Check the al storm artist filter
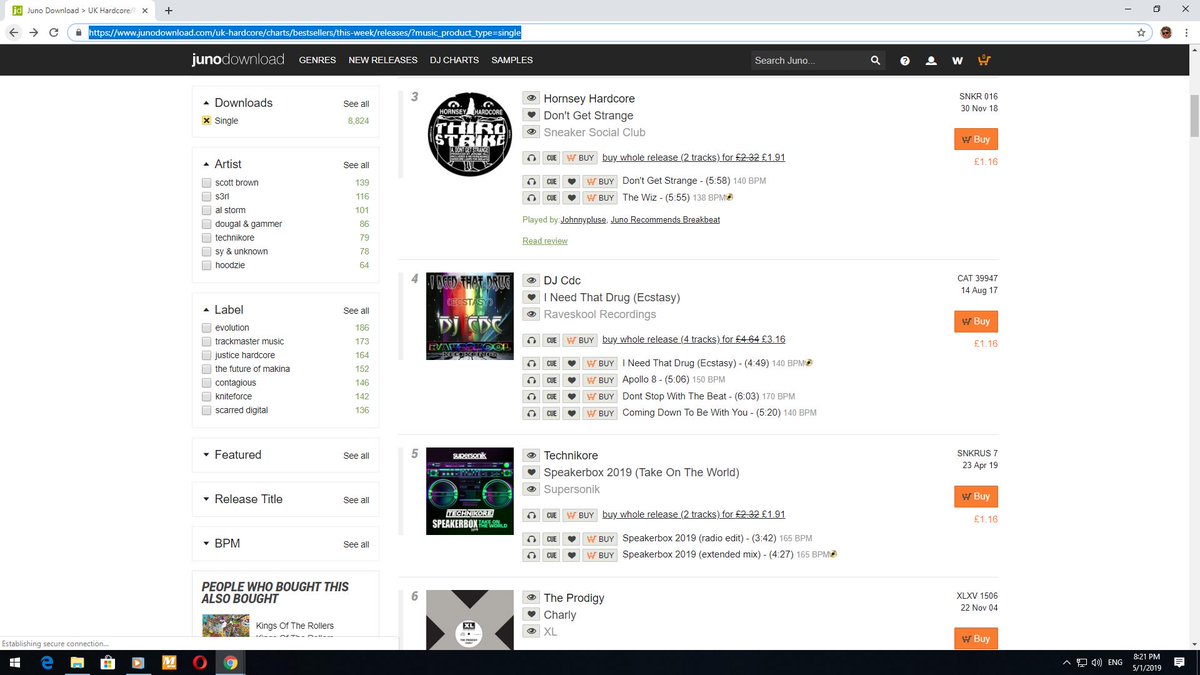Viewport: 1200px width, 675px height. pos(206,210)
